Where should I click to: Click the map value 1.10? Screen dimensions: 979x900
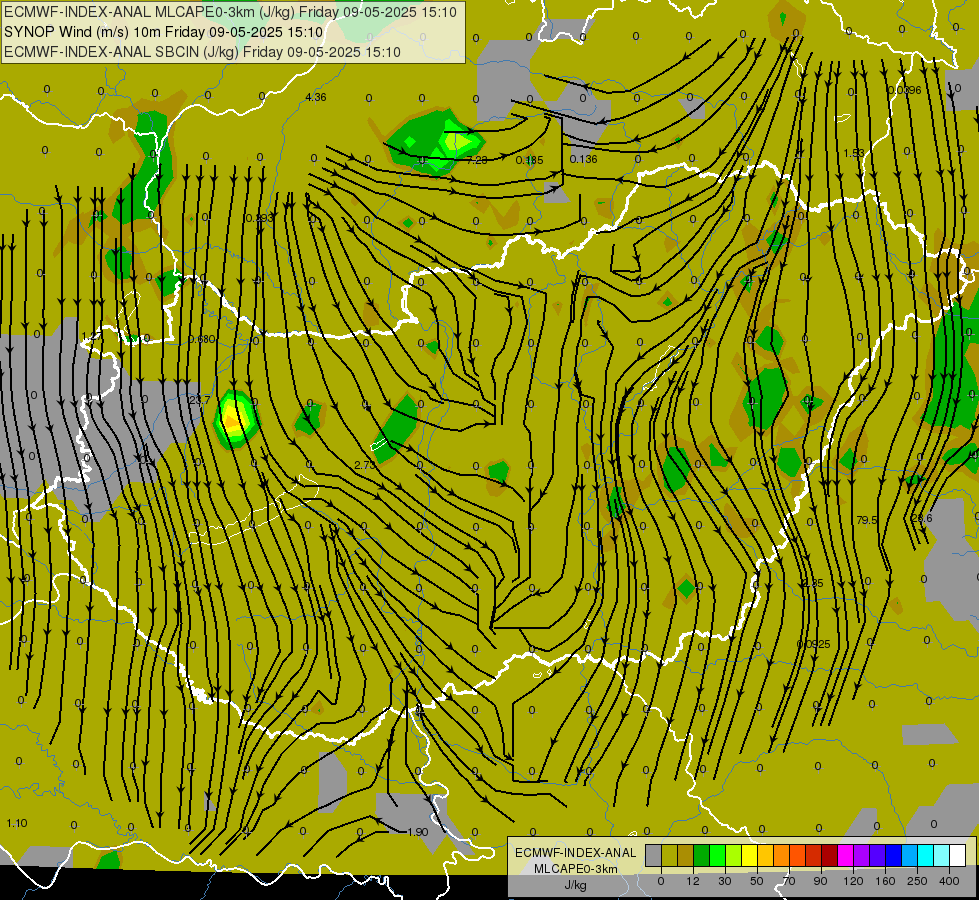17,823
